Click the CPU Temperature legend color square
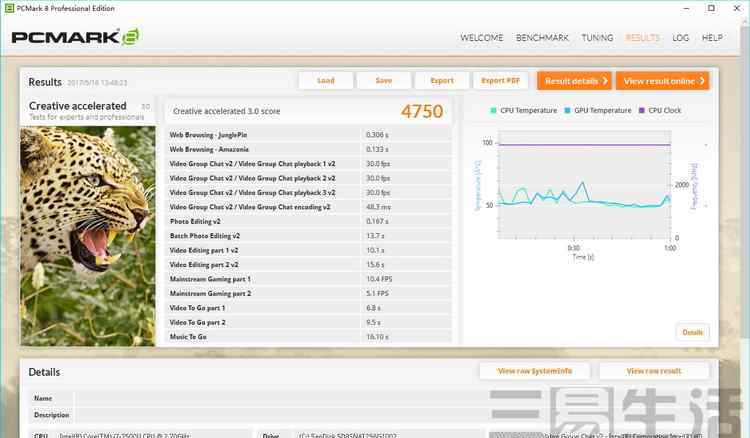 tap(493, 111)
